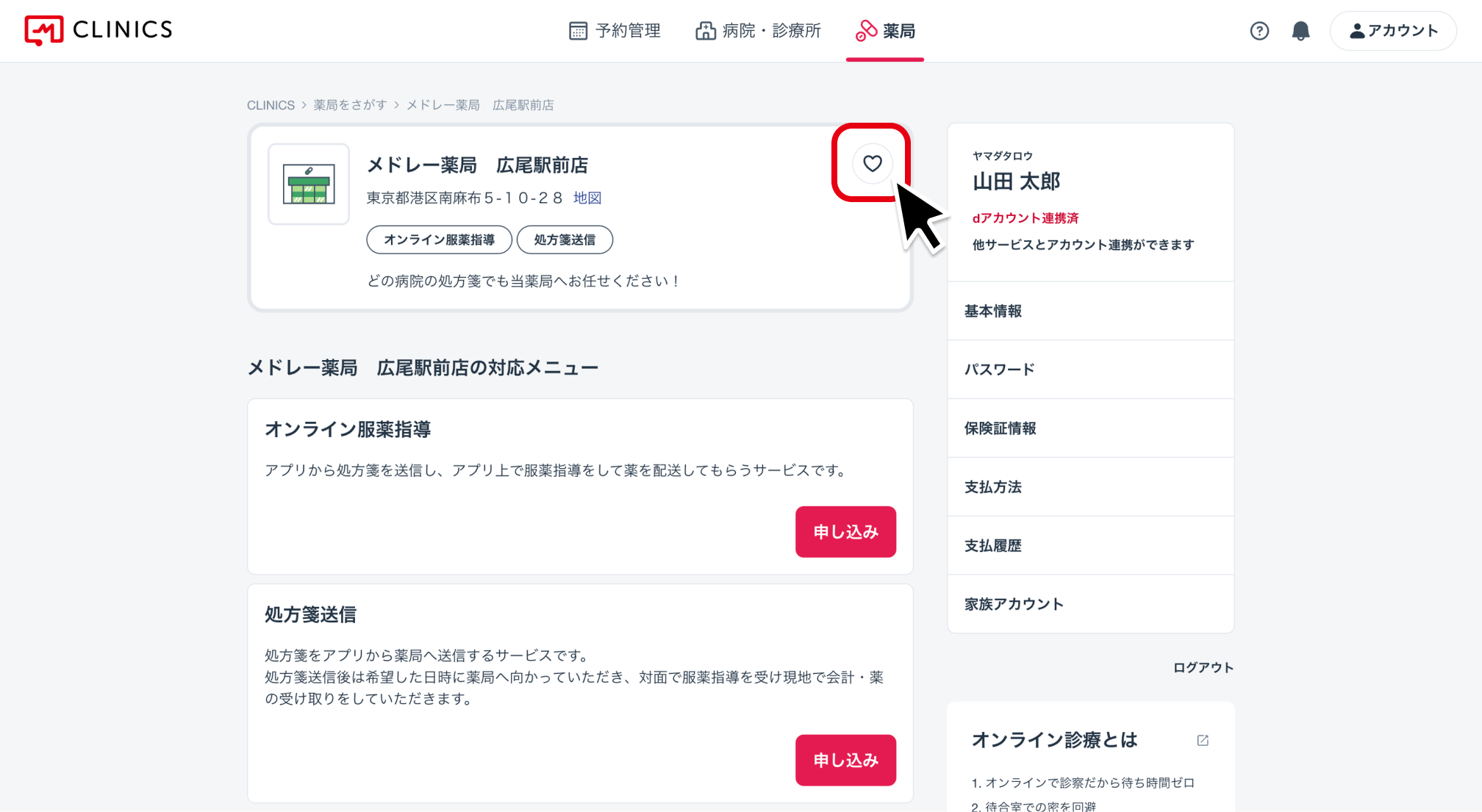The height and width of the screenshot is (812, 1482).
Task: Open notifications bell
Action: point(1300,31)
